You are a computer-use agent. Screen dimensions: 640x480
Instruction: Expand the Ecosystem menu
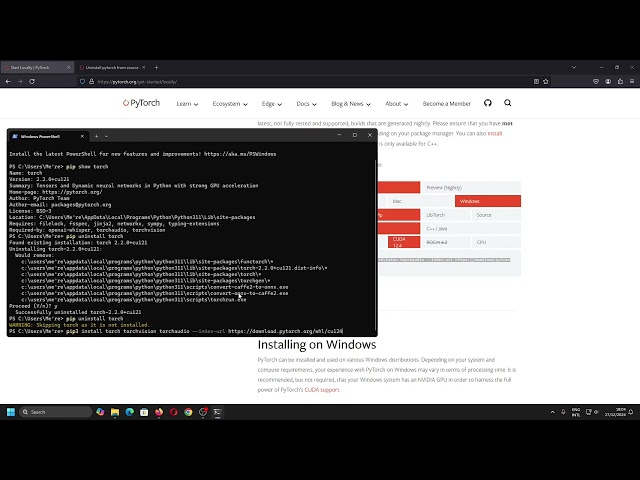coord(230,104)
